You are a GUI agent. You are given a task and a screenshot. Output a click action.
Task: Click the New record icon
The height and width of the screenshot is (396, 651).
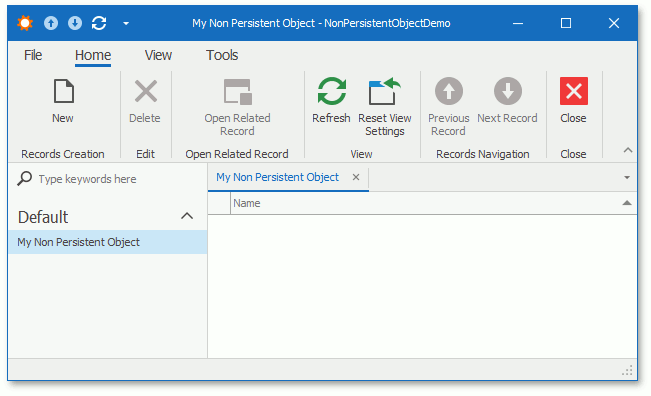tap(64, 91)
